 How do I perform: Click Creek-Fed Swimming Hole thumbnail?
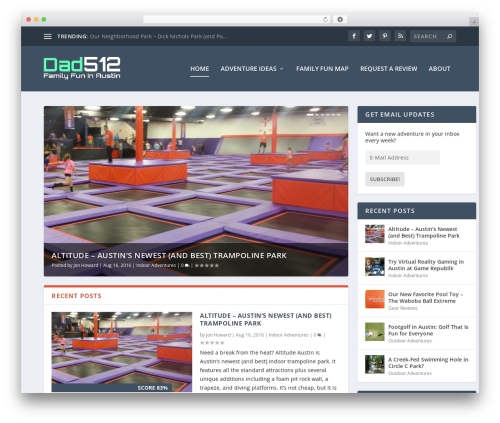click(x=375, y=364)
